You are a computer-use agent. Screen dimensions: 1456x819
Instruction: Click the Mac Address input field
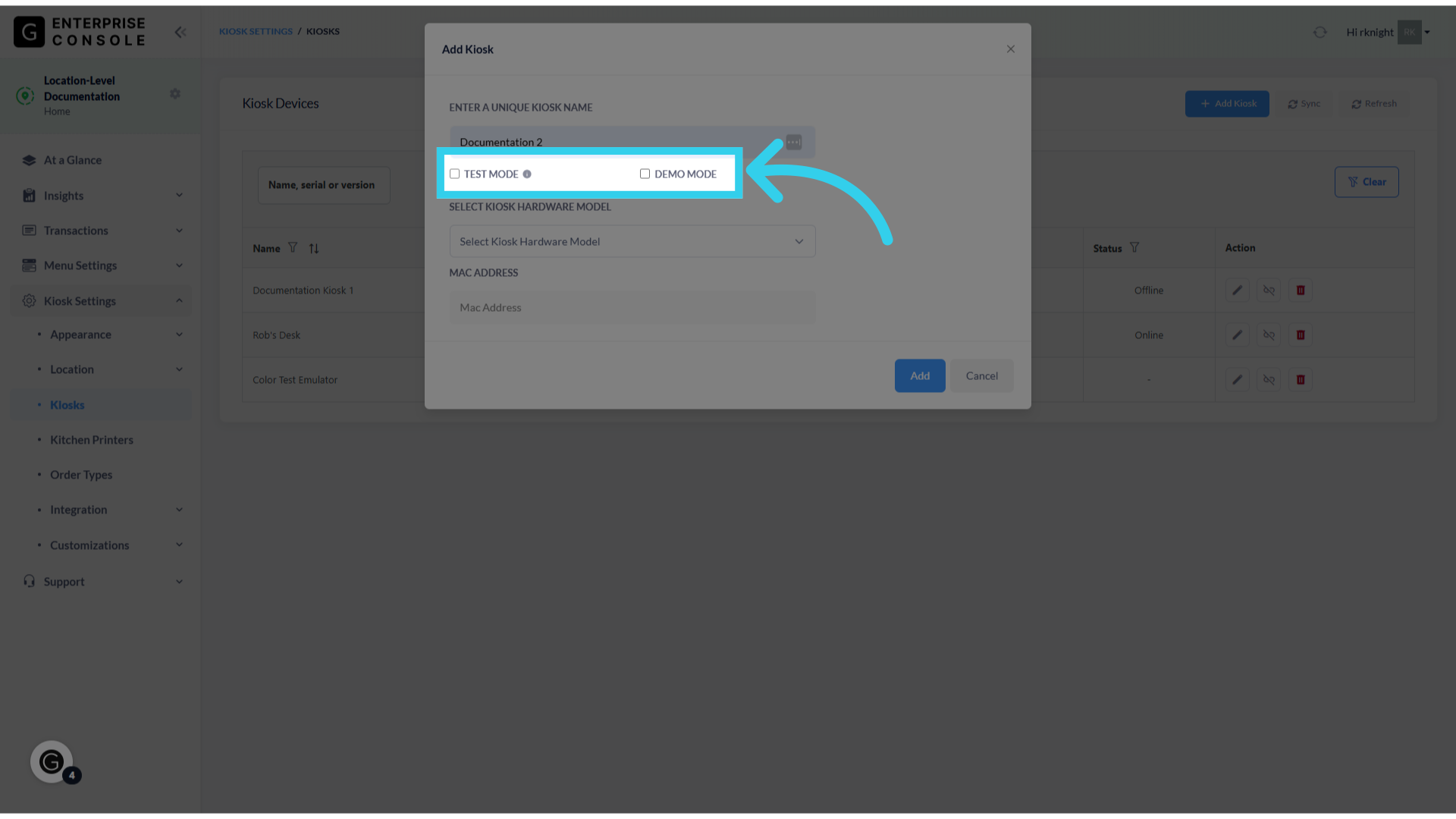(x=632, y=307)
